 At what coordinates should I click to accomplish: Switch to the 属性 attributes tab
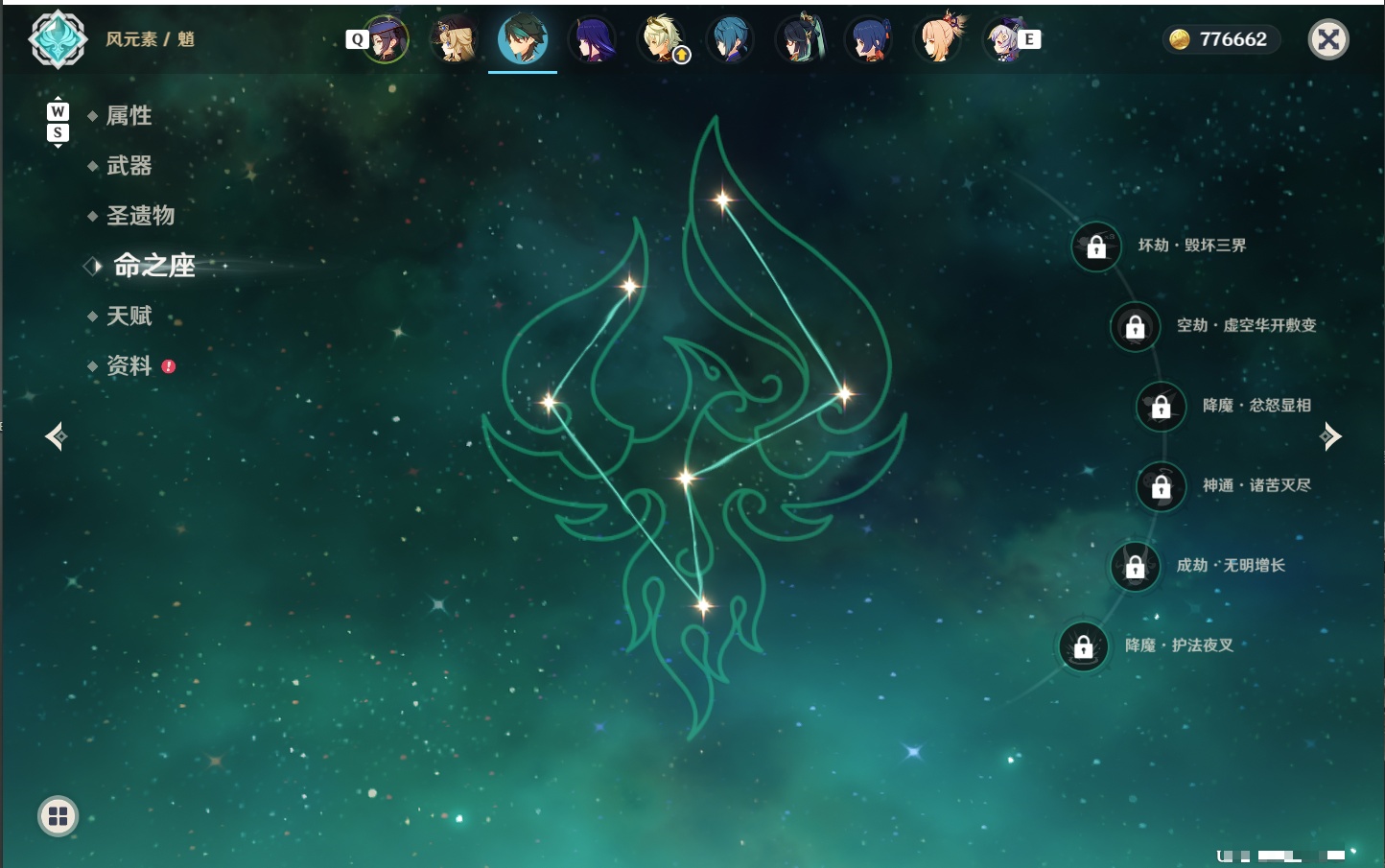(129, 116)
